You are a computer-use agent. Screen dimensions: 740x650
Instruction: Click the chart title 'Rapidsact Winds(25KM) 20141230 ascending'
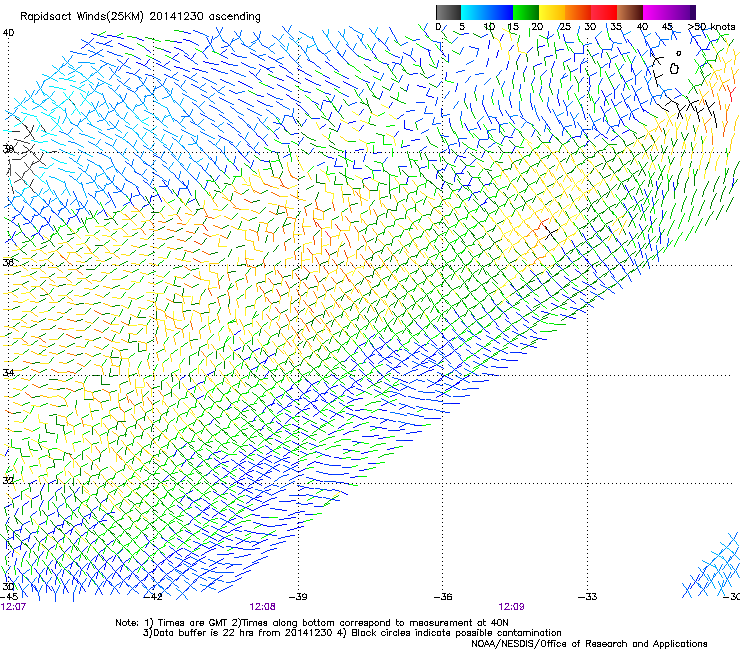tap(140, 17)
